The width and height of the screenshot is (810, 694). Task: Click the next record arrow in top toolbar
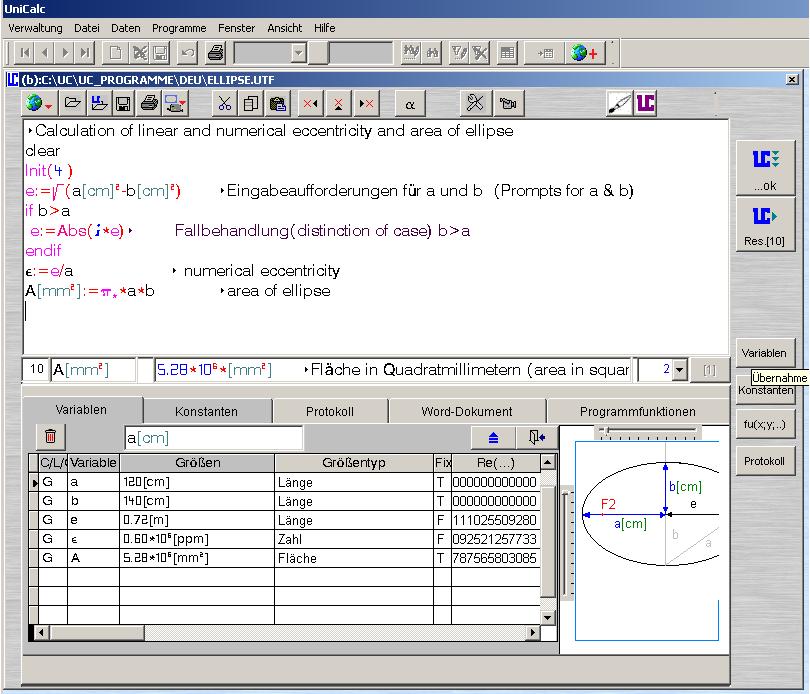pos(65,53)
